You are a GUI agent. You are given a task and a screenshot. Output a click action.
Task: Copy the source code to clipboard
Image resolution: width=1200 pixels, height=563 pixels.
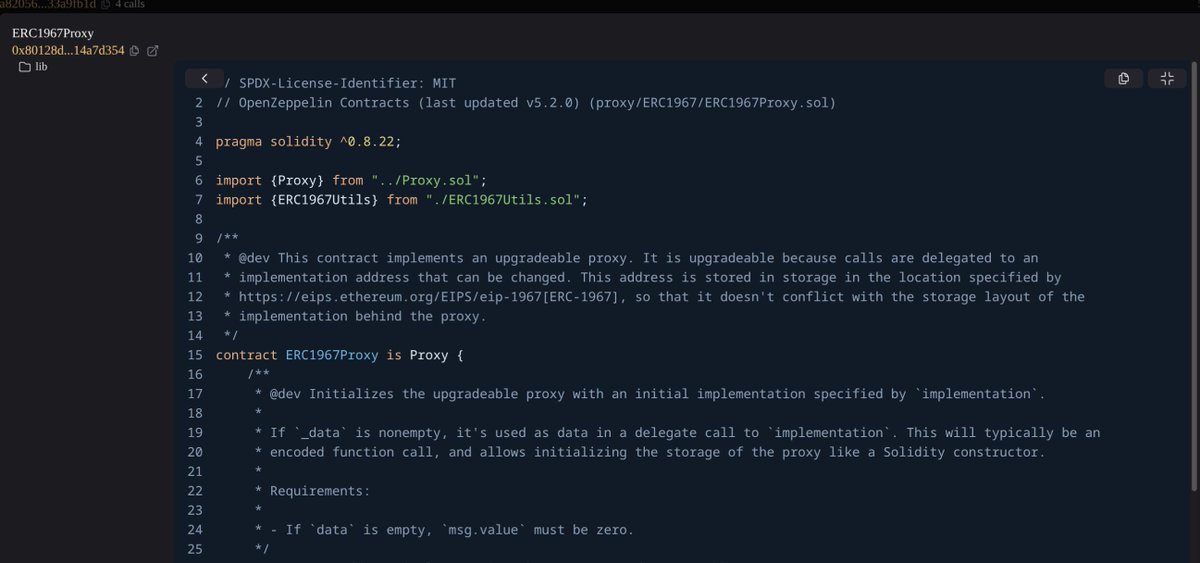[x=1124, y=79]
